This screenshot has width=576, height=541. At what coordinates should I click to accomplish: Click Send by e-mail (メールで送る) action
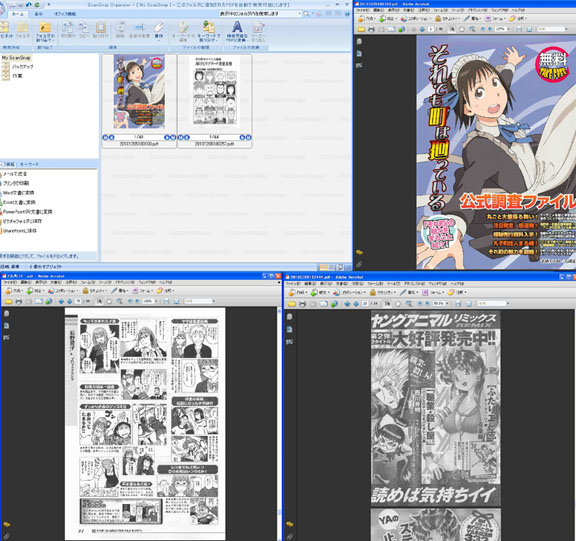coord(15,174)
